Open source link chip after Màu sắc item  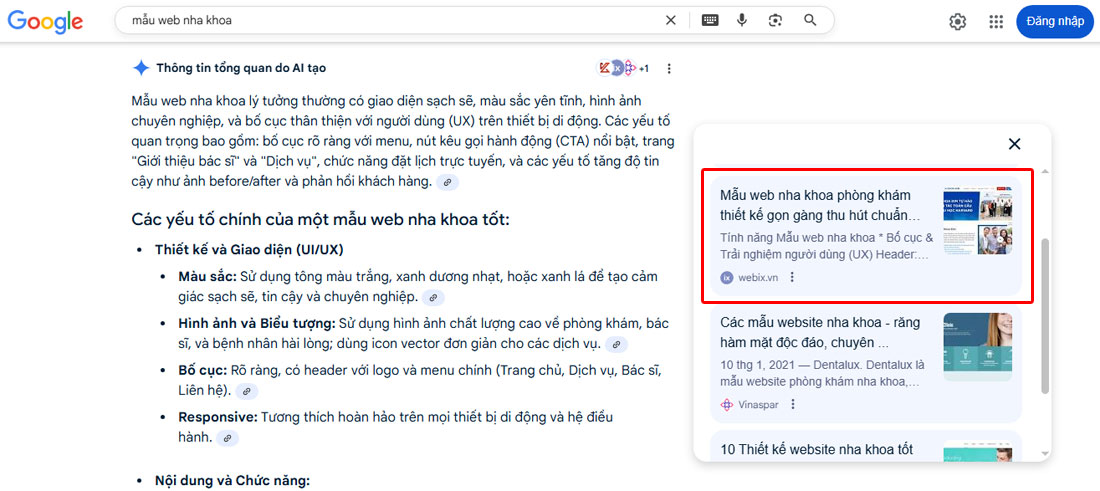pyautogui.click(x=433, y=297)
